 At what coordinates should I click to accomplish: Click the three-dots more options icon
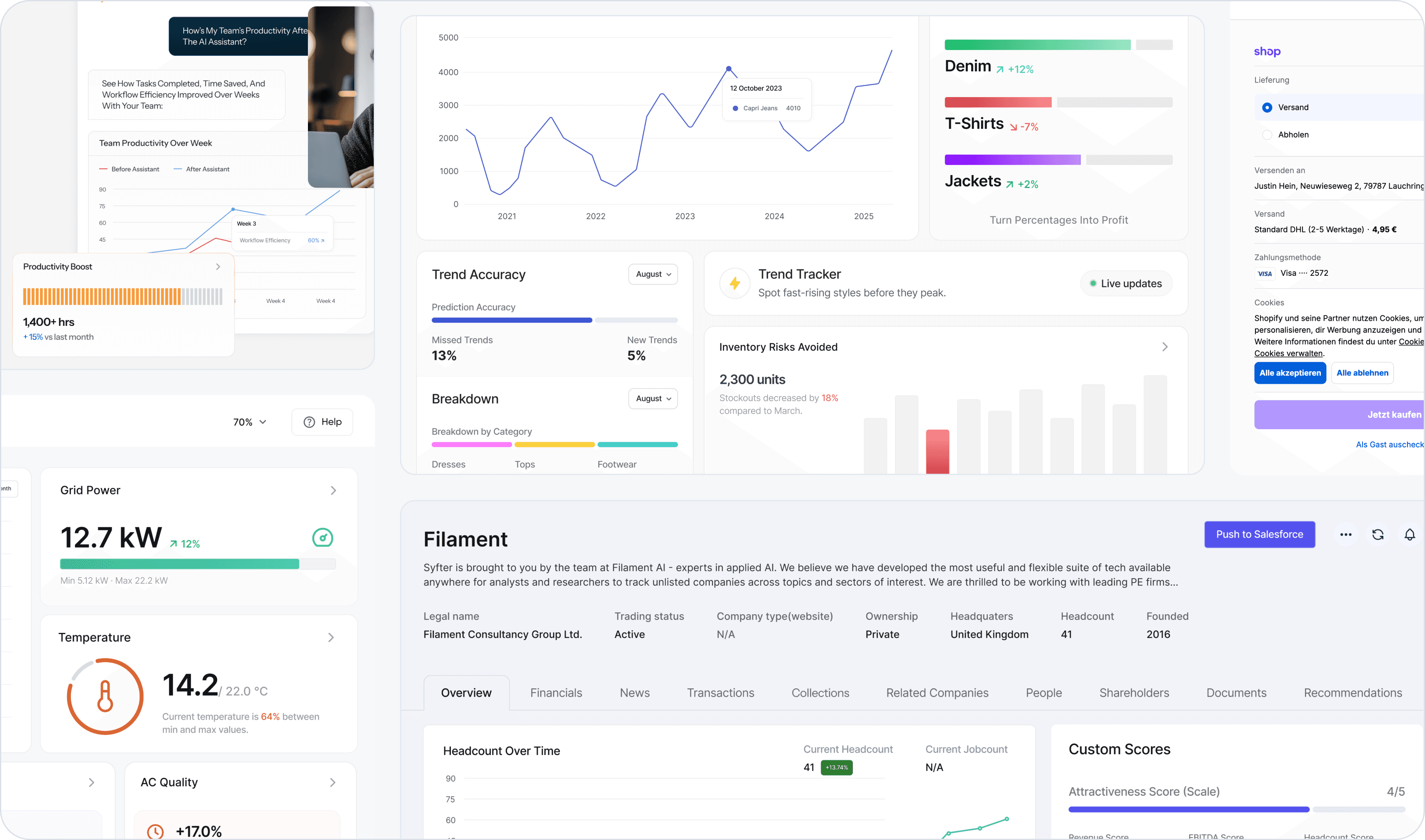pos(1345,534)
